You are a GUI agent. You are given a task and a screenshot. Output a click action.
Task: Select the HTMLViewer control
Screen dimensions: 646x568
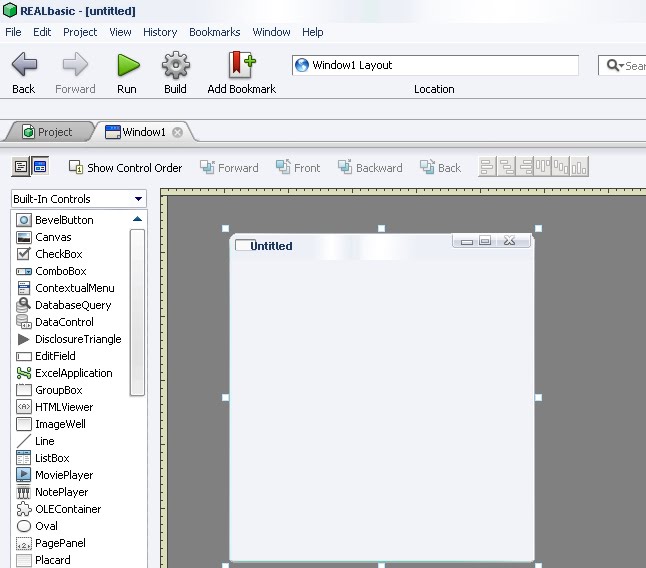coord(55,407)
